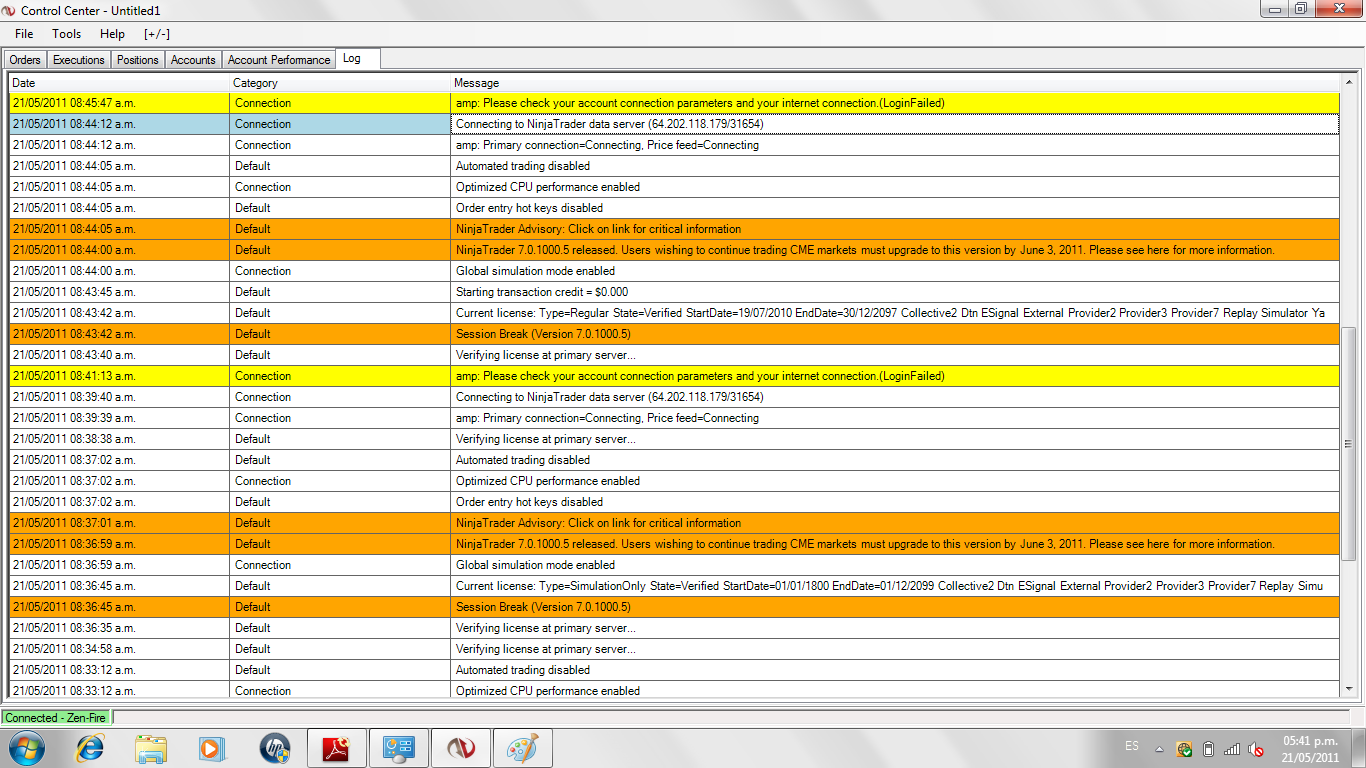Open the Tools menu
The height and width of the screenshot is (768, 1366).
[67, 34]
